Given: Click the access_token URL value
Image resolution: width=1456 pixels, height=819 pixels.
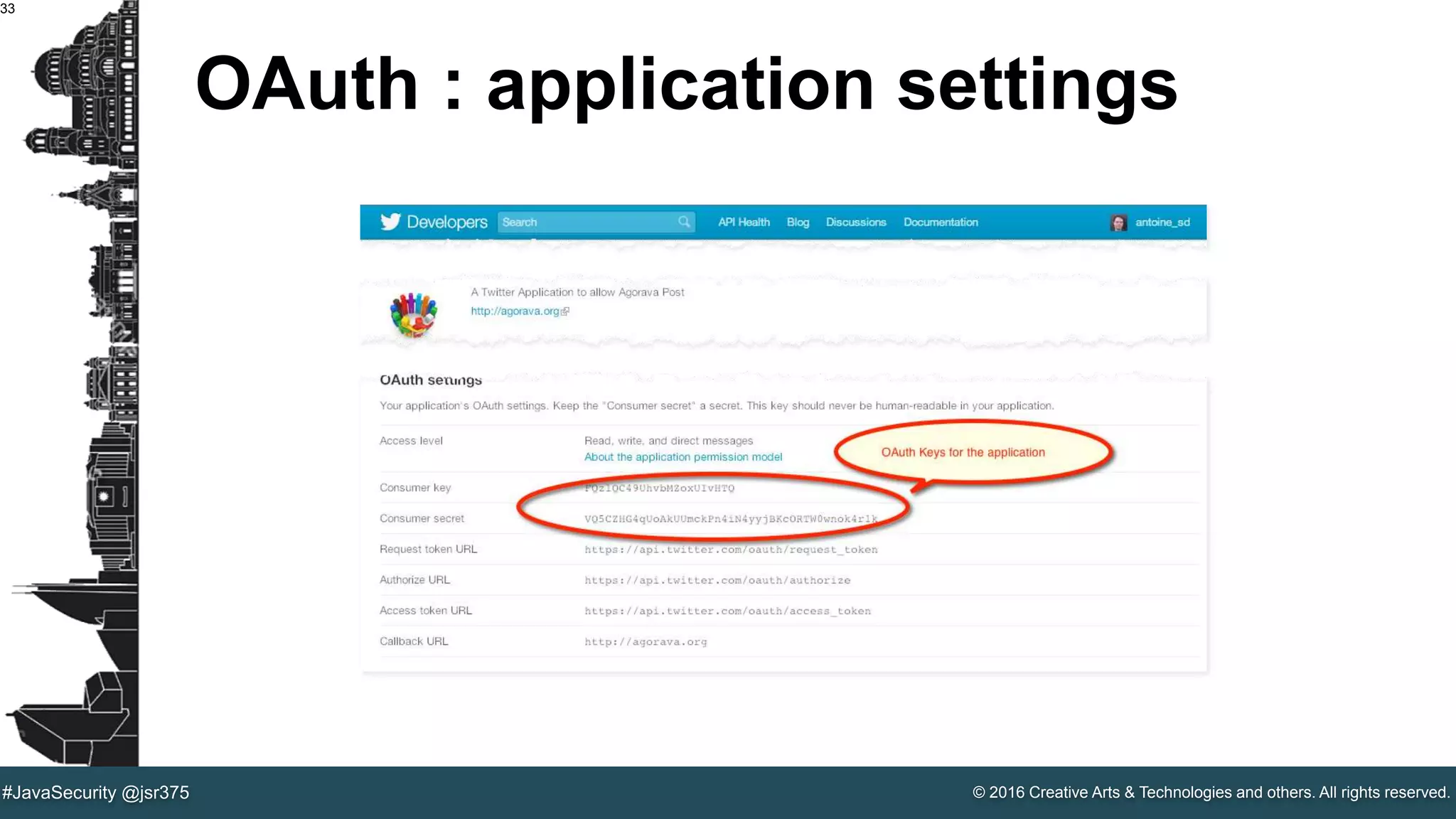Looking at the screenshot, I should point(727,611).
